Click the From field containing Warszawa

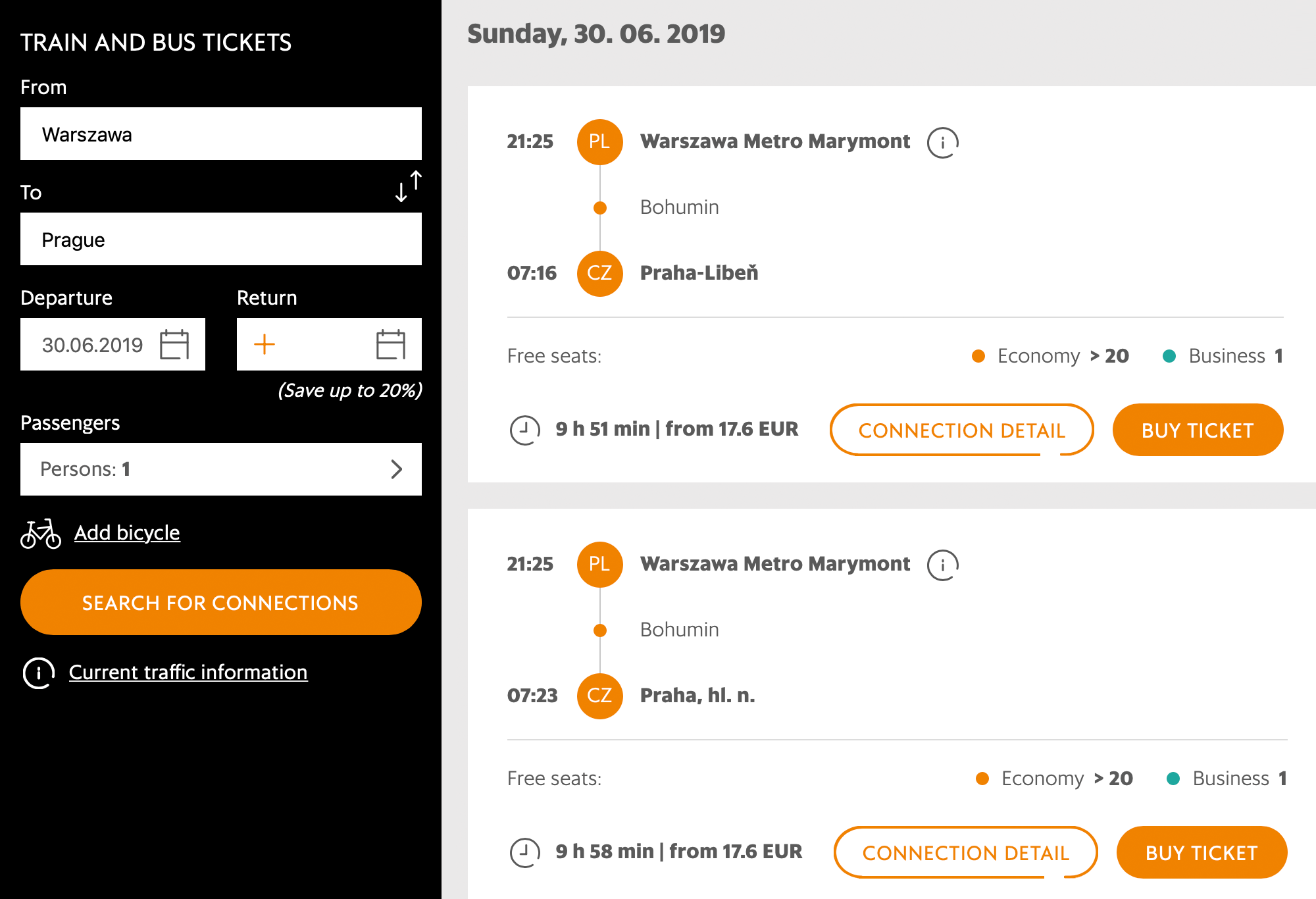pos(221,134)
